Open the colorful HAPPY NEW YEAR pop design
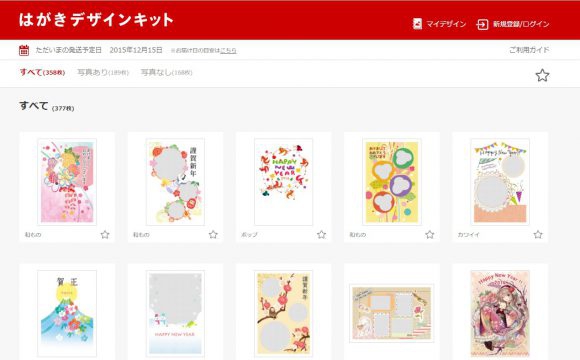 pos(283,182)
